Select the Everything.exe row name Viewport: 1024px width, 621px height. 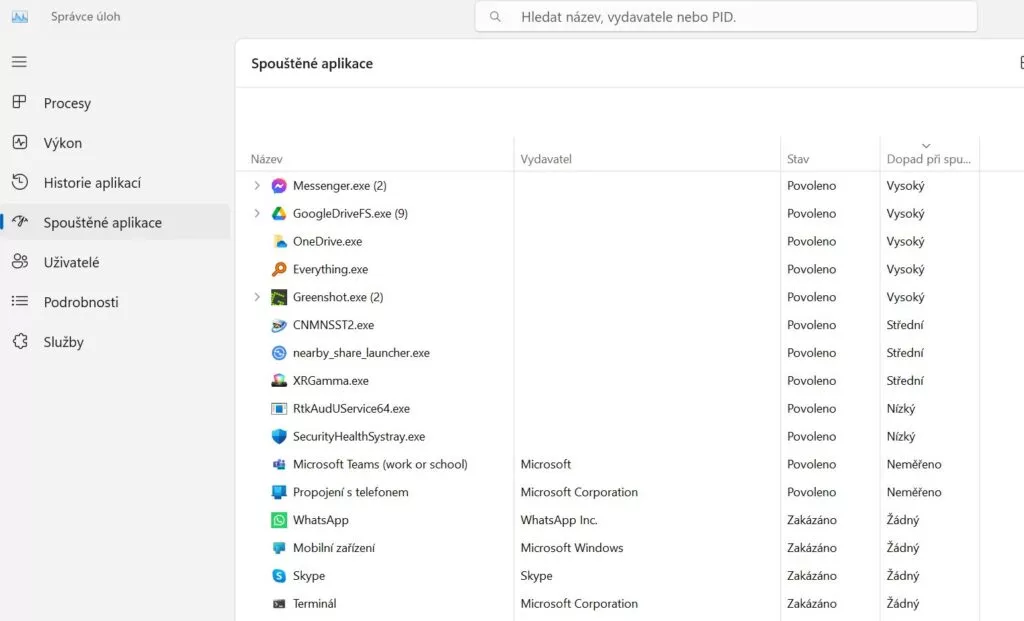330,269
